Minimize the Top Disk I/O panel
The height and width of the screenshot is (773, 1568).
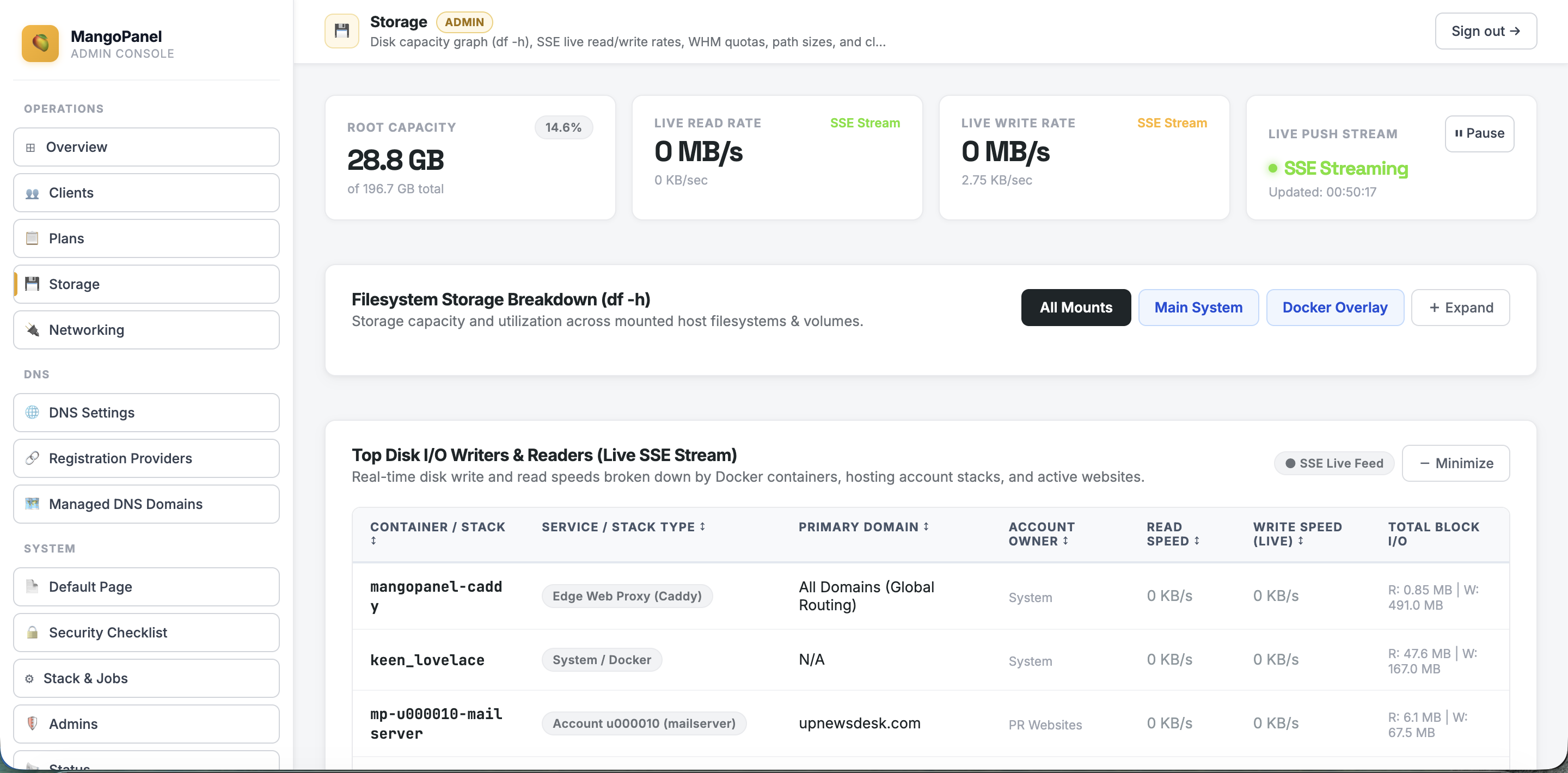(1455, 463)
